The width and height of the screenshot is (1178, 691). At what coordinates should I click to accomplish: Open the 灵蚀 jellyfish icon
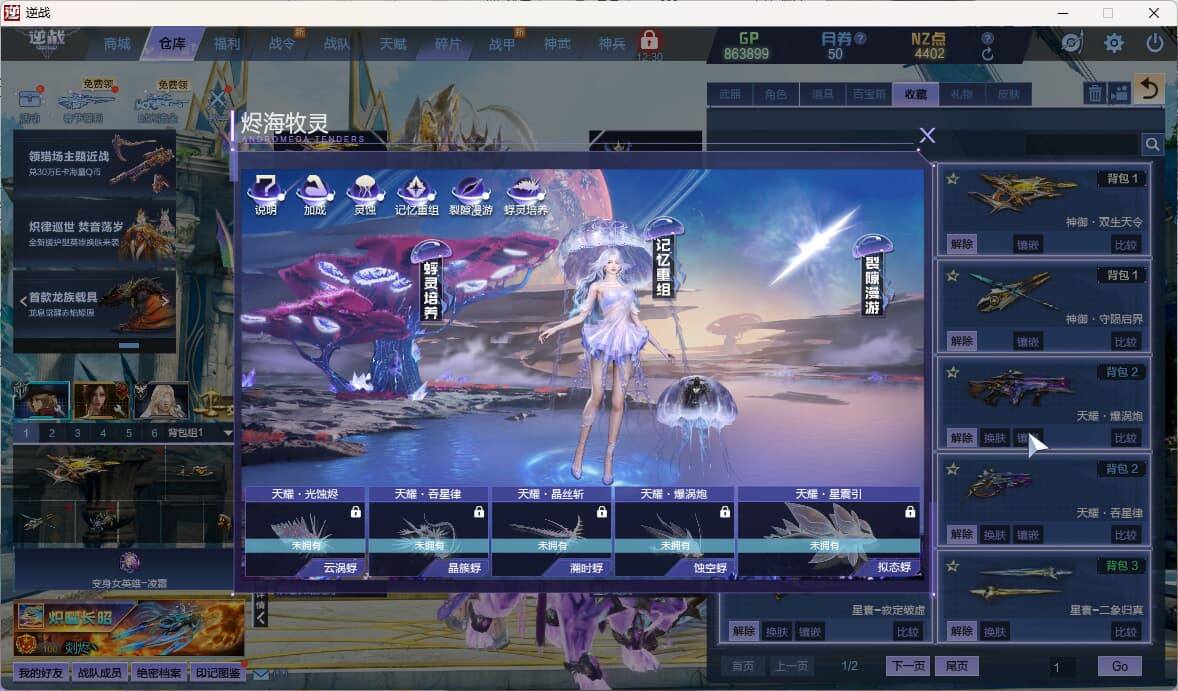[365, 194]
